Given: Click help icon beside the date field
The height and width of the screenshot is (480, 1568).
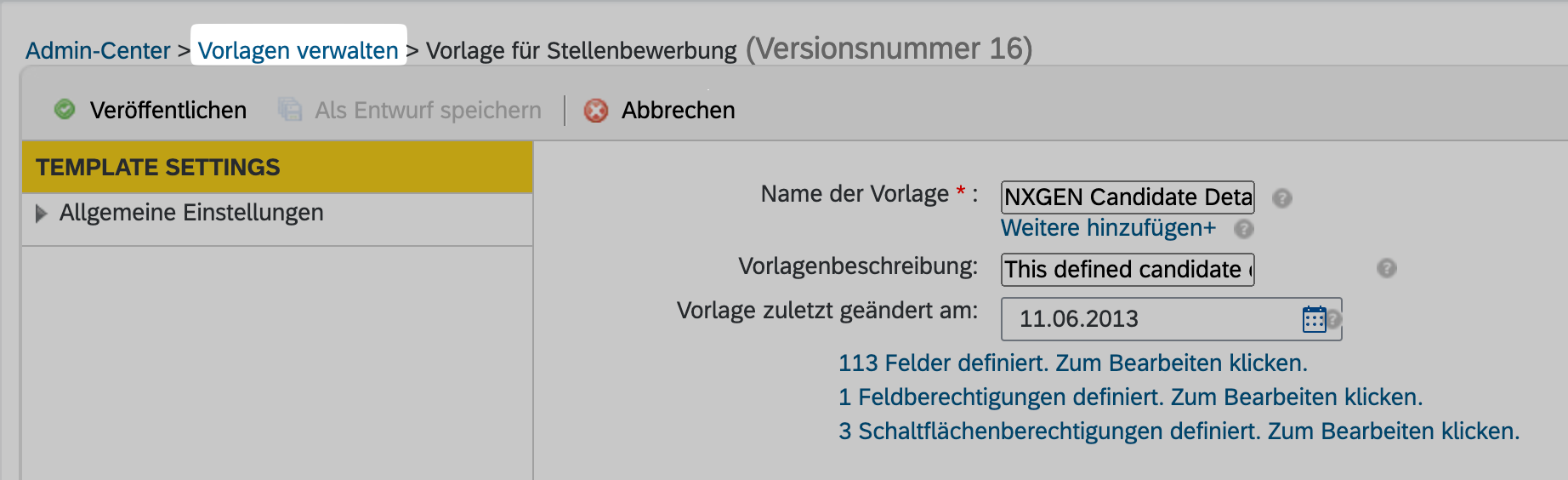Looking at the screenshot, I should point(1335,318).
